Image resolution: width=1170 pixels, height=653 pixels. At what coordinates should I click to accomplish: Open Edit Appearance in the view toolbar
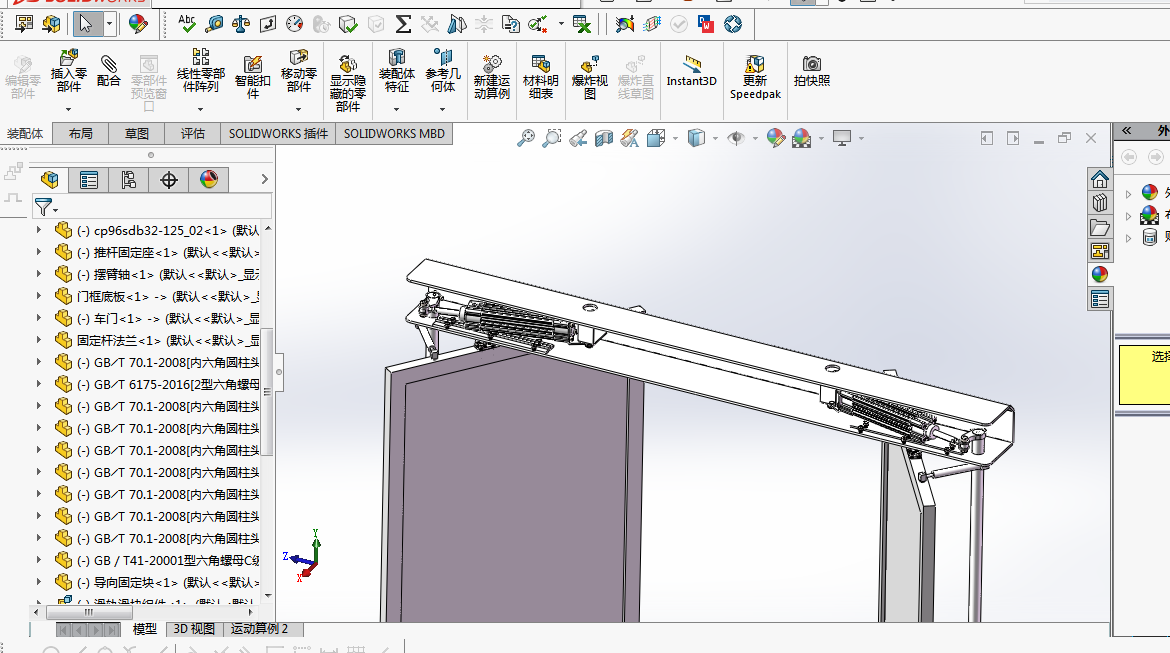pyautogui.click(x=775, y=138)
